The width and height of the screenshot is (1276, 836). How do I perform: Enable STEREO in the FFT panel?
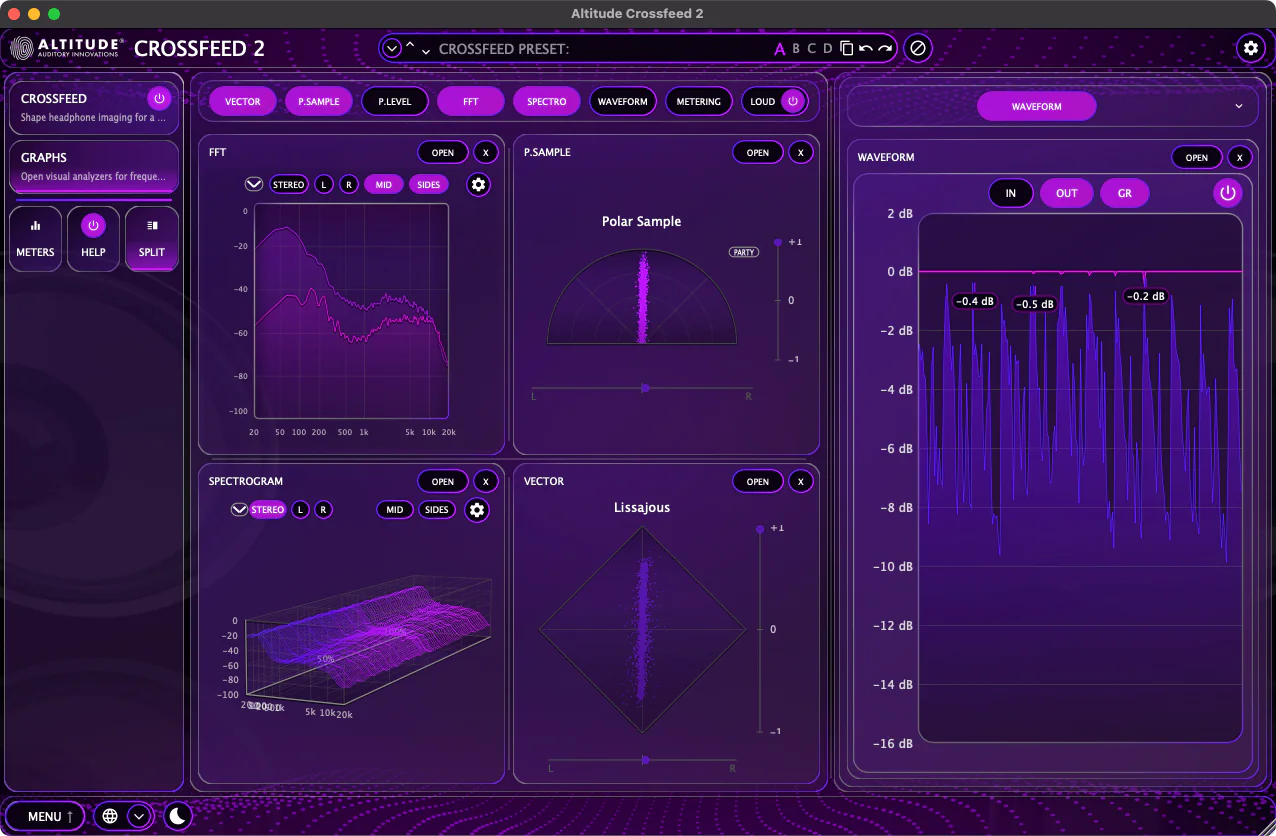tap(289, 185)
